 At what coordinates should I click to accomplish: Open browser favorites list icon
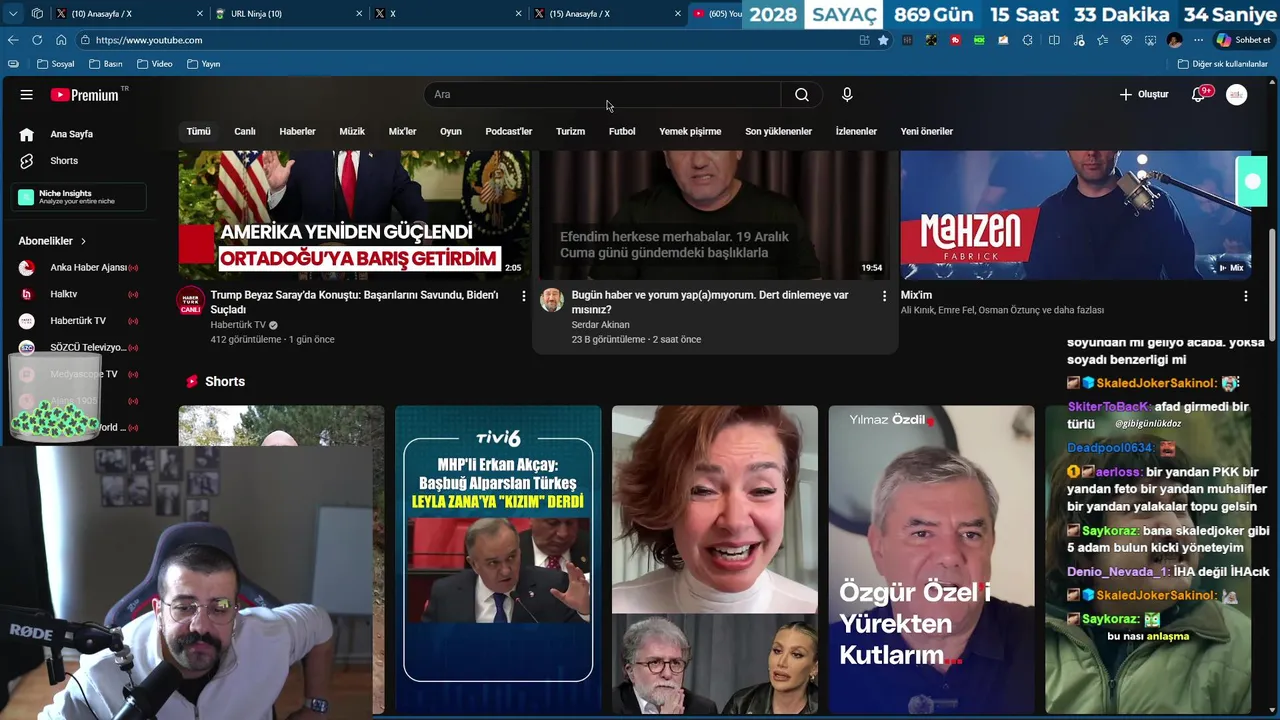[x=1102, y=40]
